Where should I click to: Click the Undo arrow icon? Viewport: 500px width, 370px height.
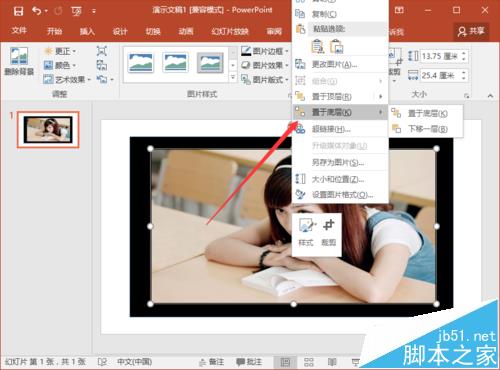tap(37, 11)
